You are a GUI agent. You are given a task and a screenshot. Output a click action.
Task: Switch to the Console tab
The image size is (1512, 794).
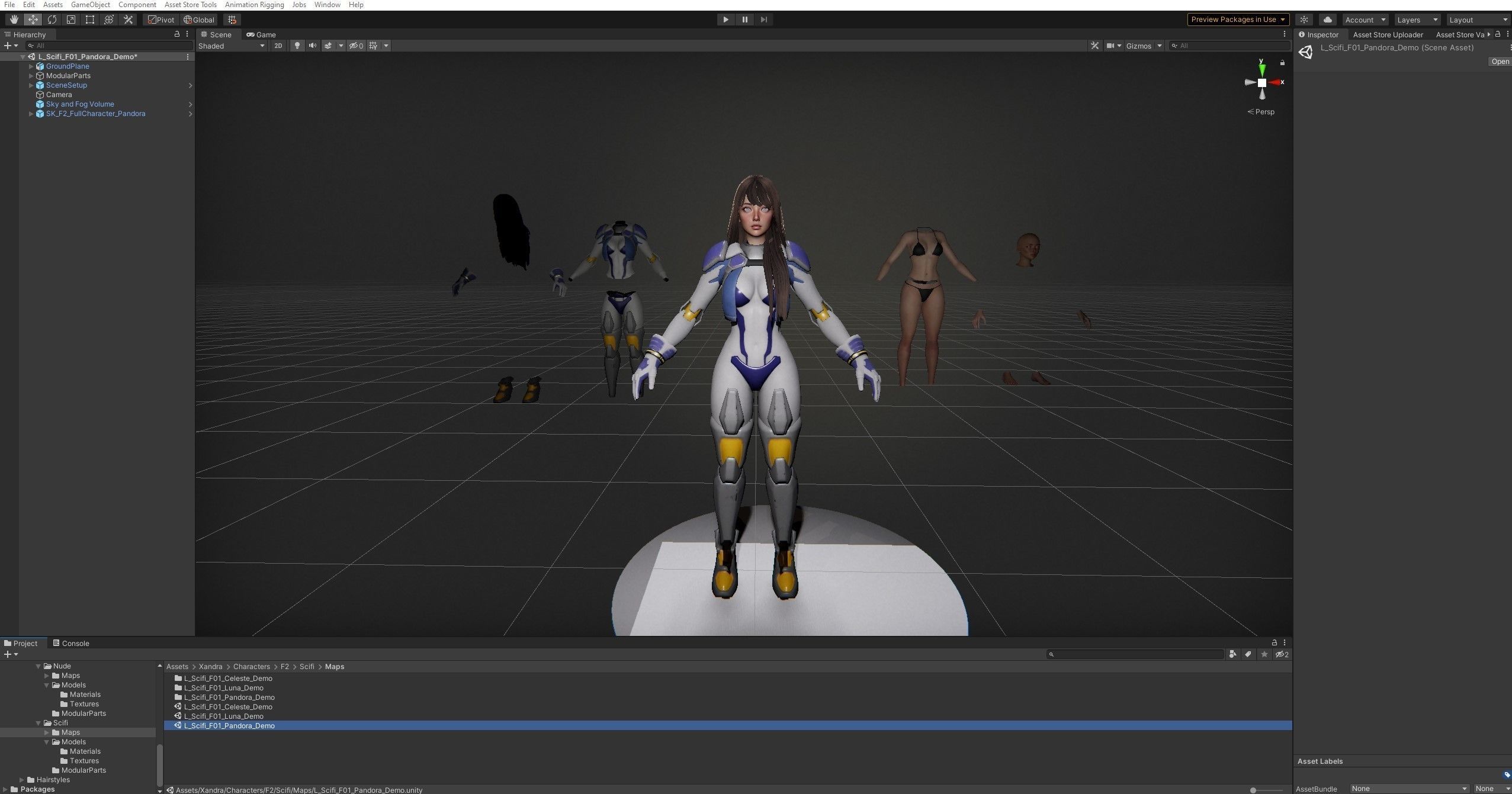click(70, 643)
